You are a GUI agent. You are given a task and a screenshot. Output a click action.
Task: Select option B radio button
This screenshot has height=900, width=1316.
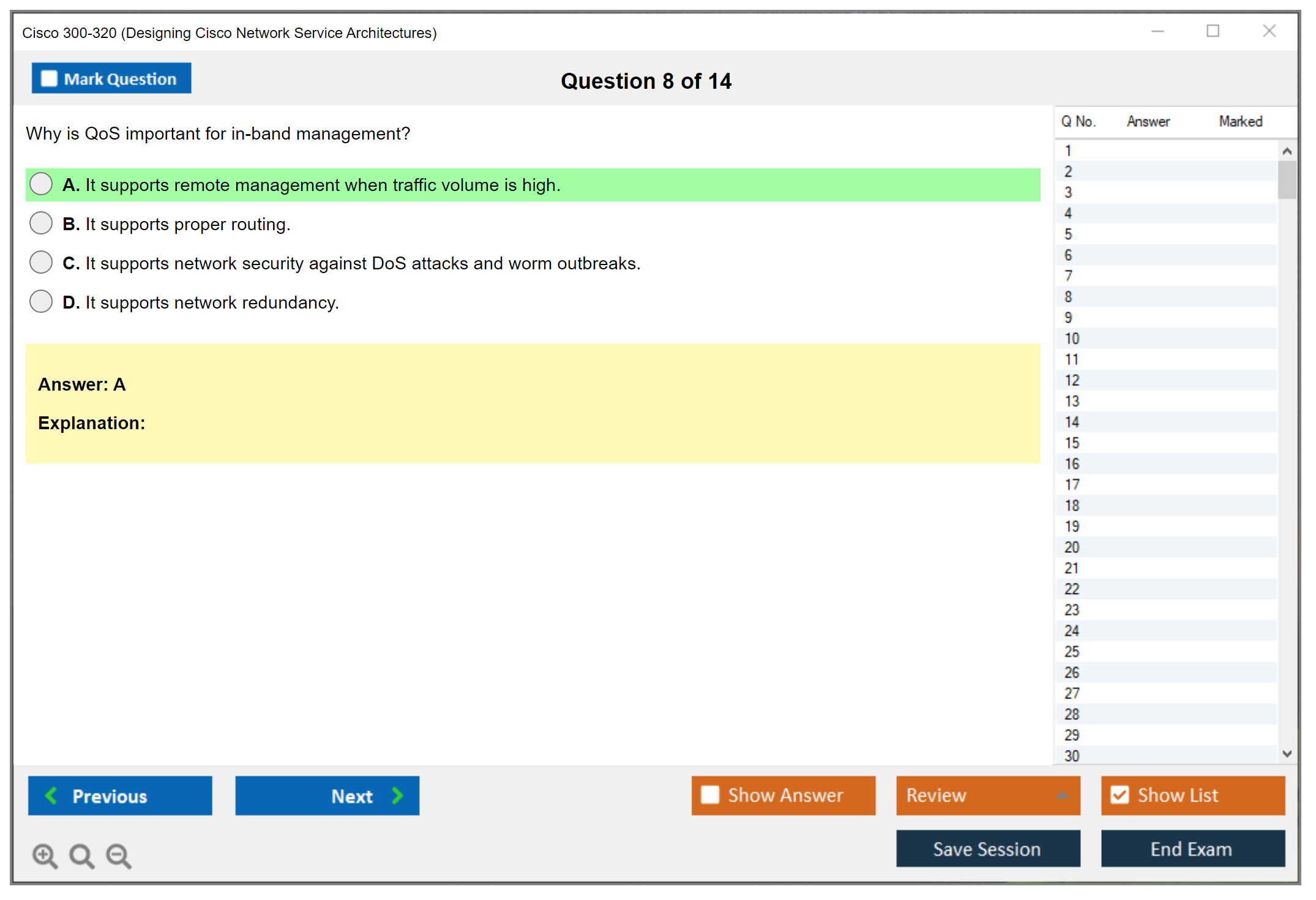[x=41, y=223]
